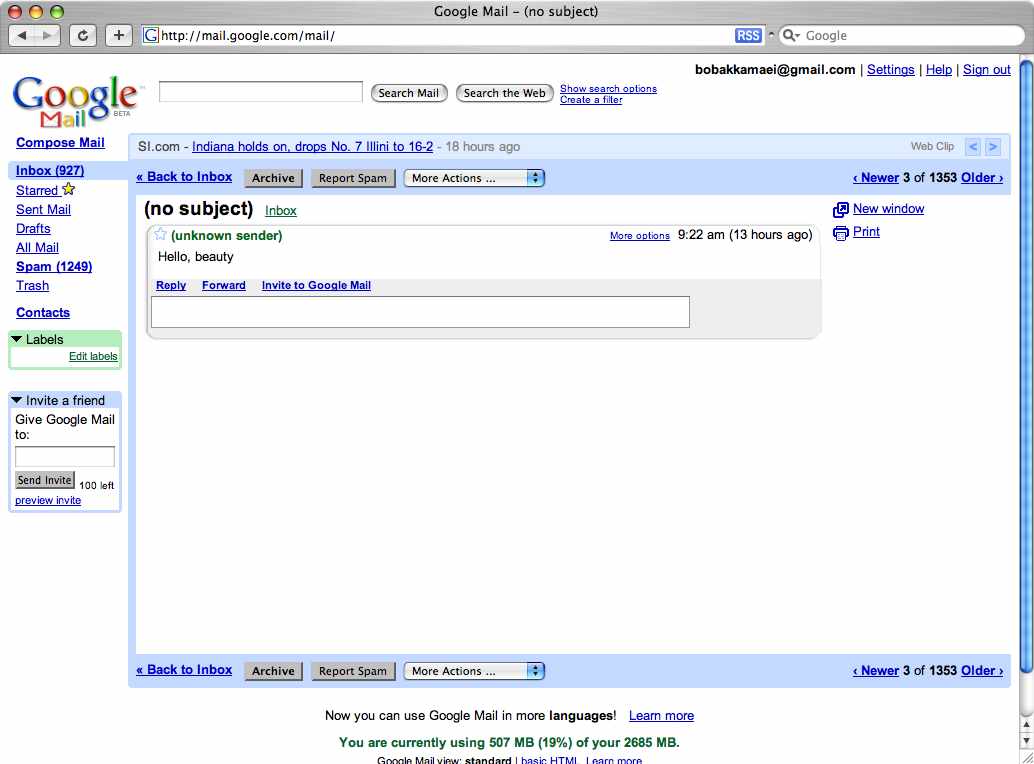Click the top Report Spam button

pos(353,178)
